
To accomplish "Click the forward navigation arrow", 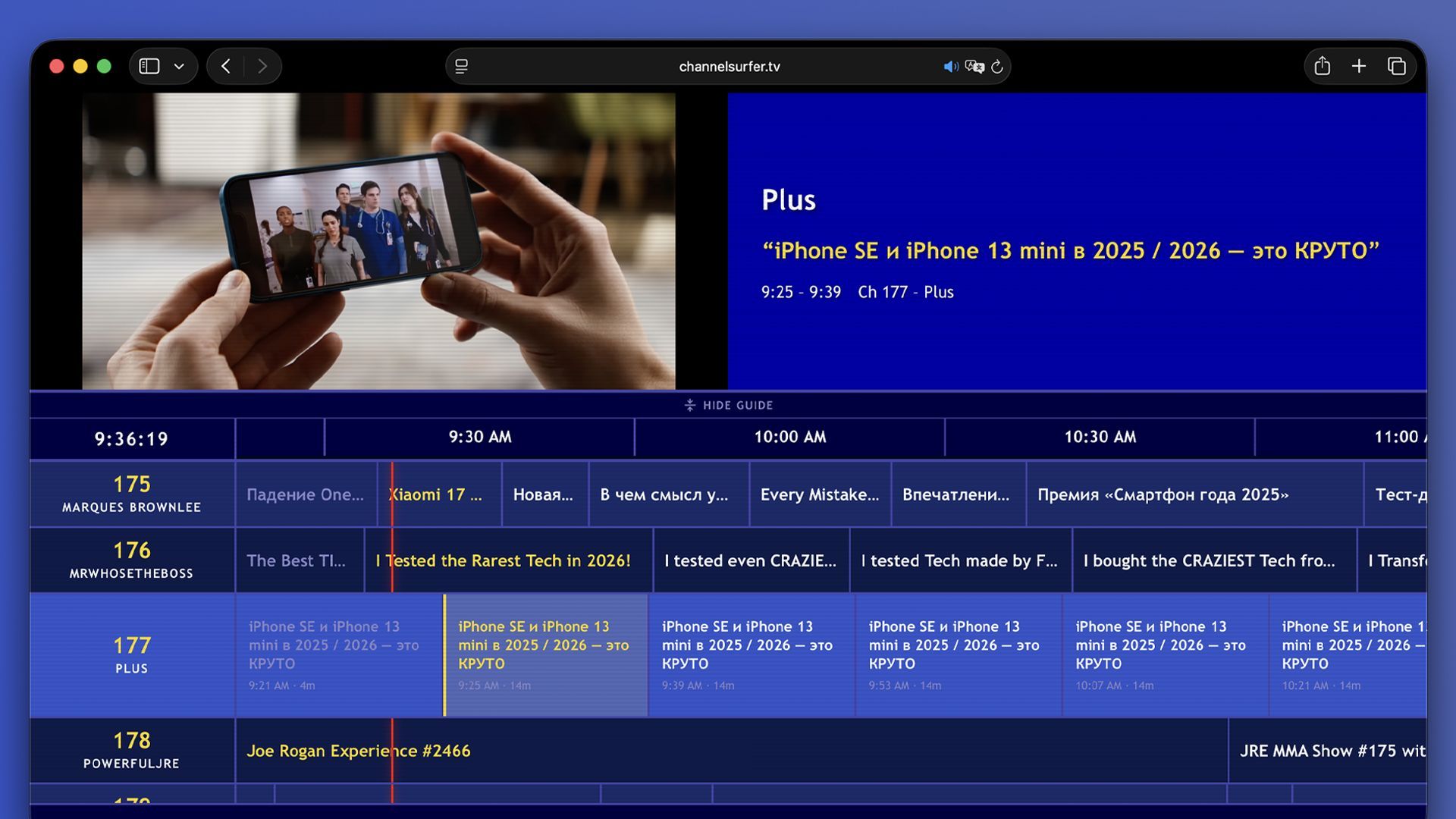I will [x=262, y=67].
